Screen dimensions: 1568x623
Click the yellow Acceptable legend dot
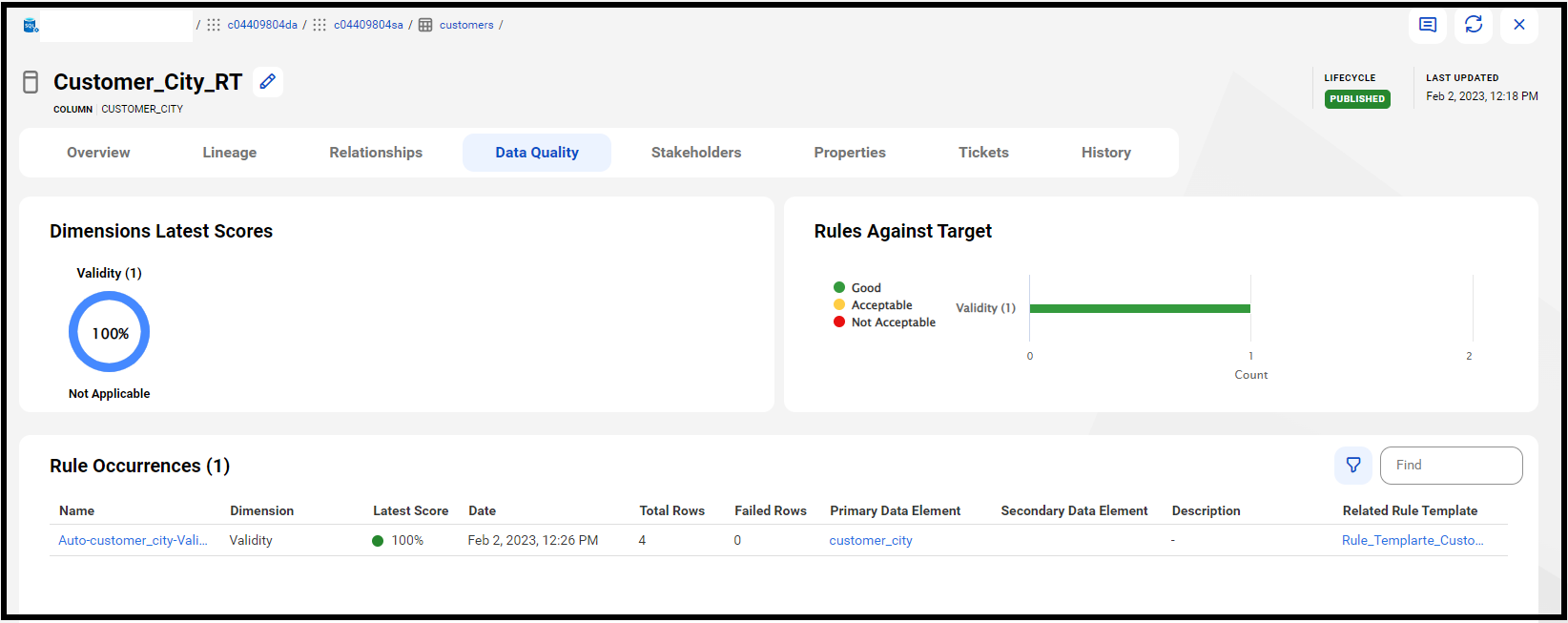click(x=839, y=304)
